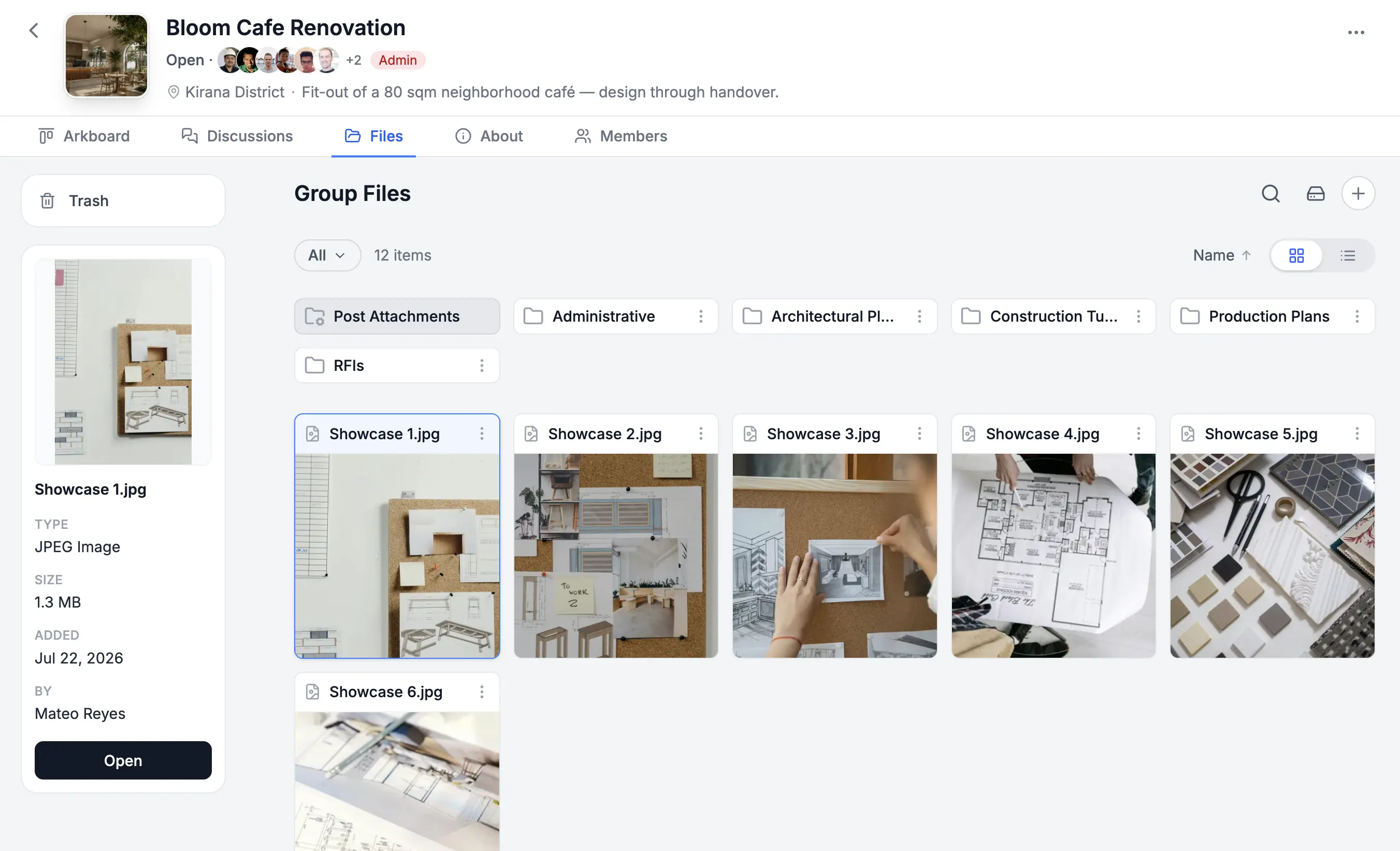
Task: Expand the All filter dropdown
Action: click(x=327, y=256)
